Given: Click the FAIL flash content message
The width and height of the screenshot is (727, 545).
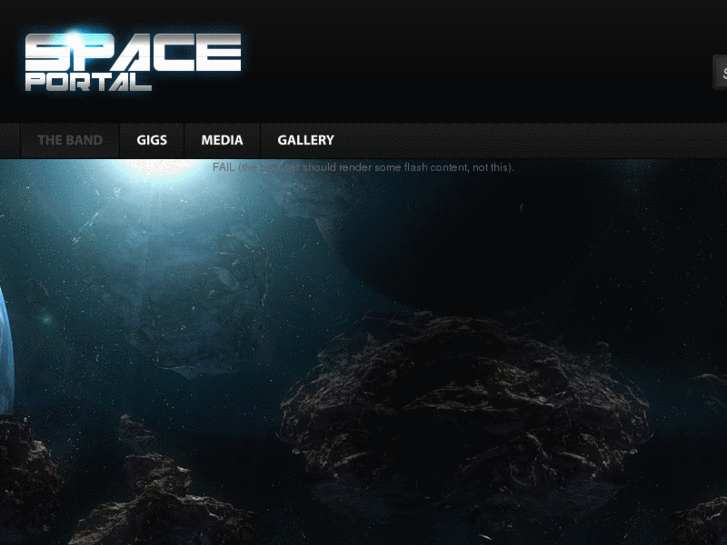Looking at the screenshot, I should [x=363, y=167].
